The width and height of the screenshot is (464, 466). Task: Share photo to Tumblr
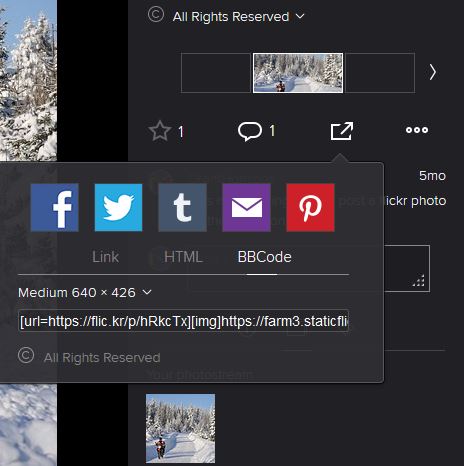[182, 207]
